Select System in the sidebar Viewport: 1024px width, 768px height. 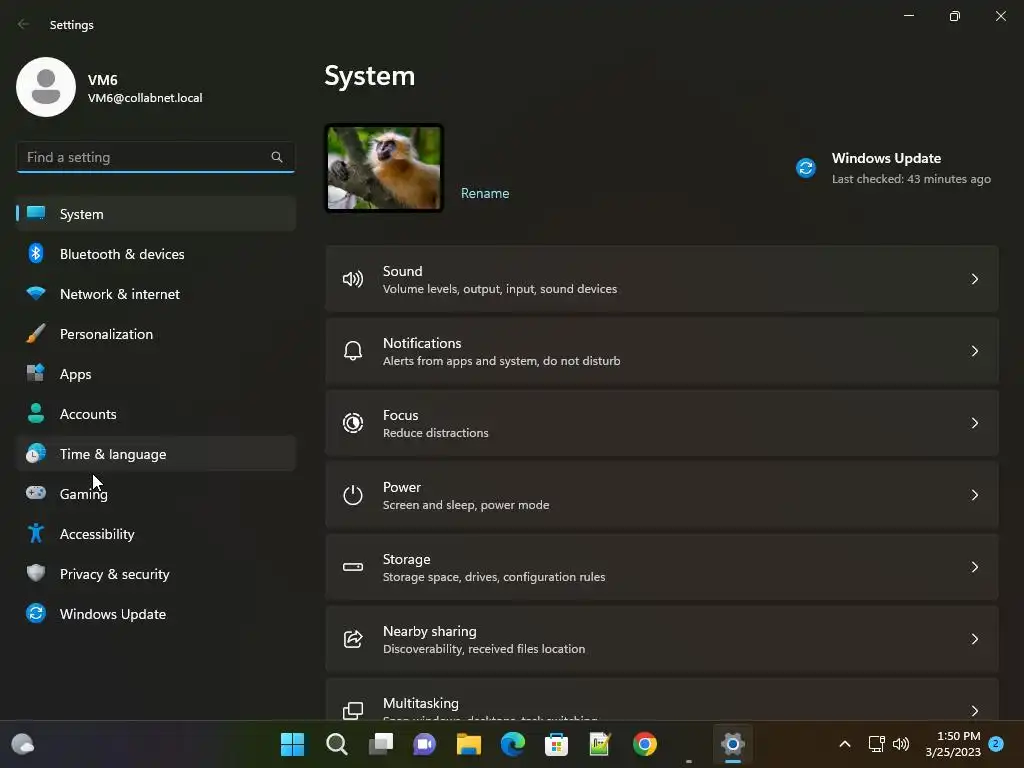coord(156,214)
